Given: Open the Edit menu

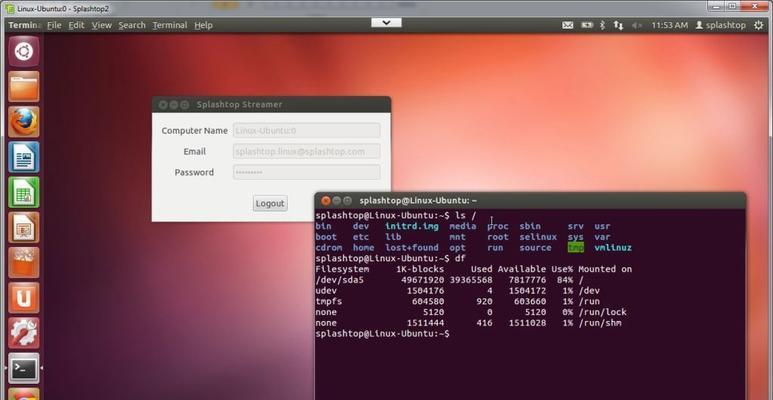Looking at the screenshot, I should click(x=76, y=25).
